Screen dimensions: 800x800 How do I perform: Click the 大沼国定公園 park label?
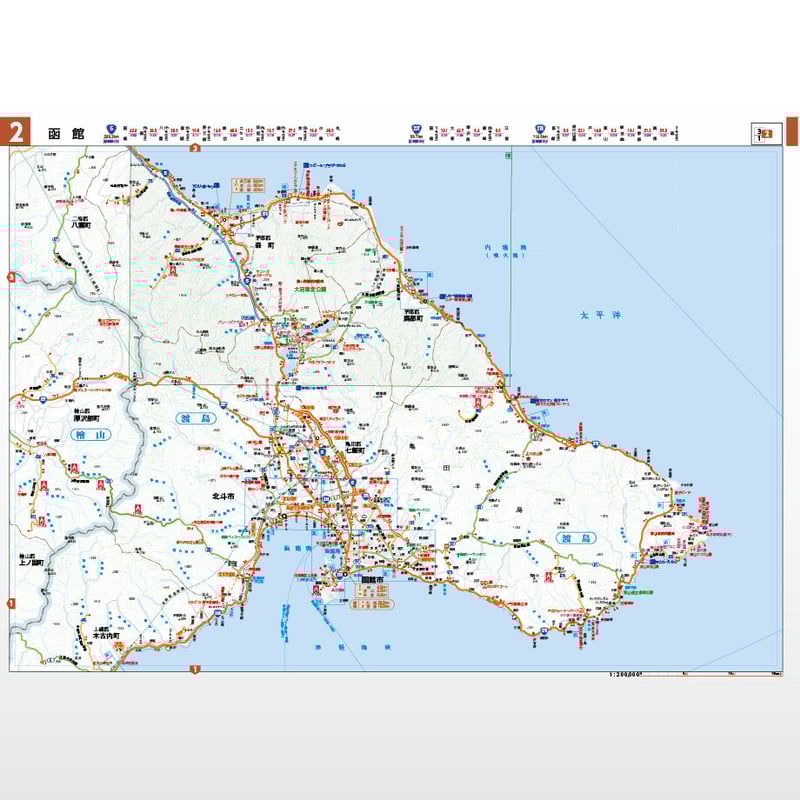click(310, 289)
